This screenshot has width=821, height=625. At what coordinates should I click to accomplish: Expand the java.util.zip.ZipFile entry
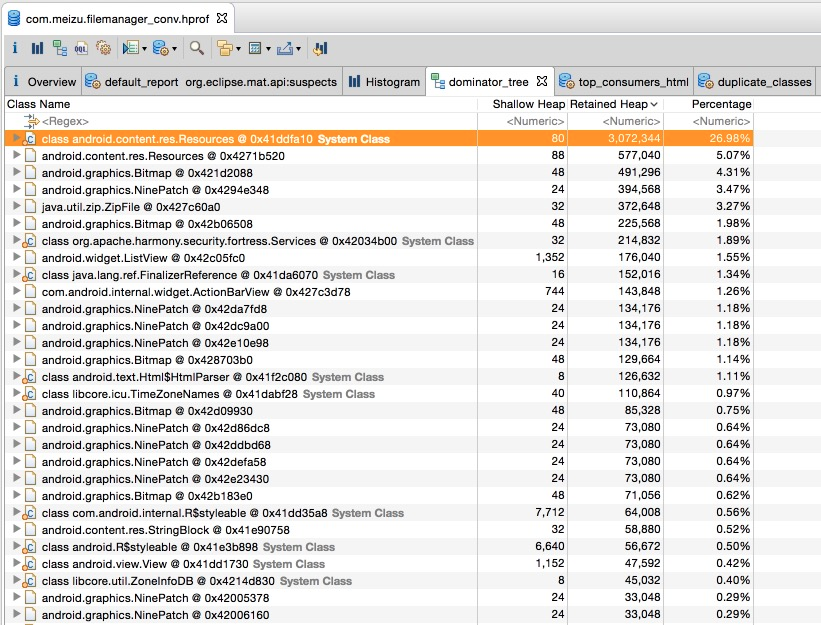16,207
